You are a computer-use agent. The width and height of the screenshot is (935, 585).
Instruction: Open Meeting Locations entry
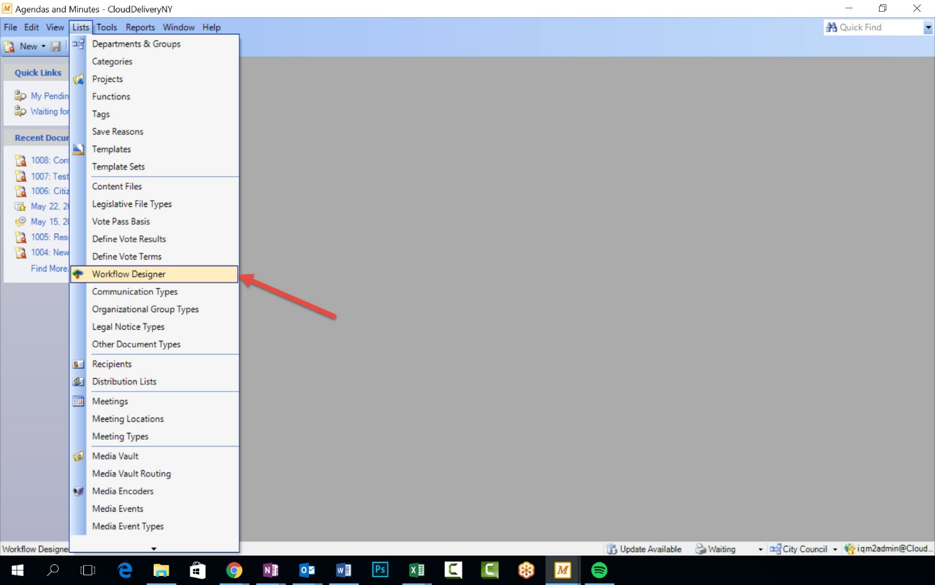pyautogui.click(x=154, y=419)
